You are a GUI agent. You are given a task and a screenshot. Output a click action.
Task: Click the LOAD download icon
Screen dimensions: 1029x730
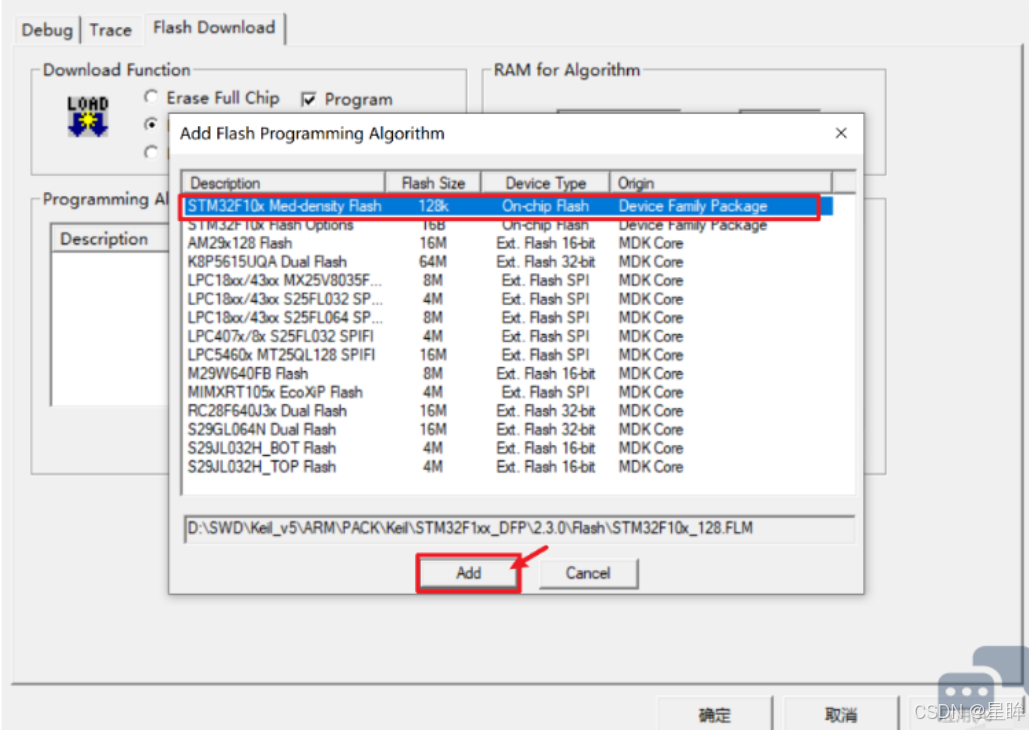point(87,117)
